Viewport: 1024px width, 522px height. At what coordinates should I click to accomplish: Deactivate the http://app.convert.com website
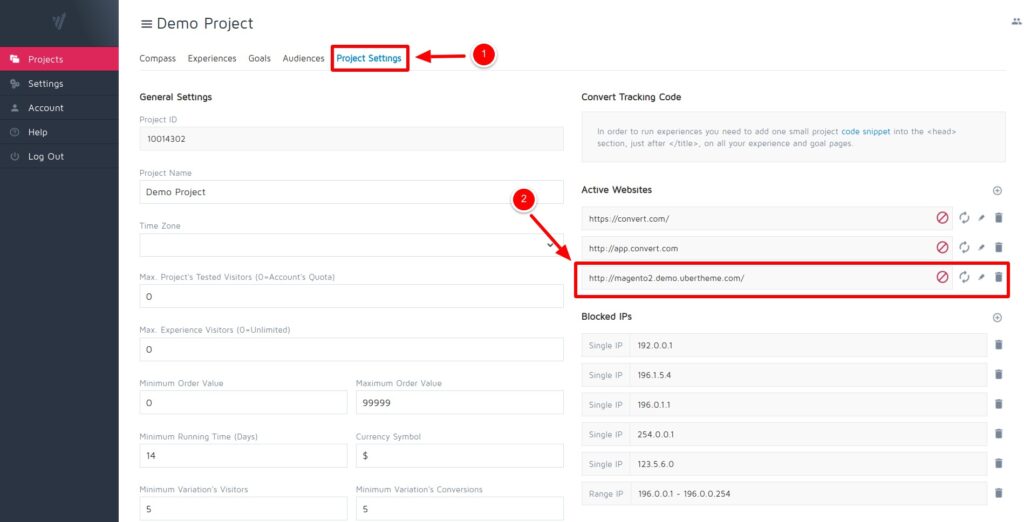point(942,248)
